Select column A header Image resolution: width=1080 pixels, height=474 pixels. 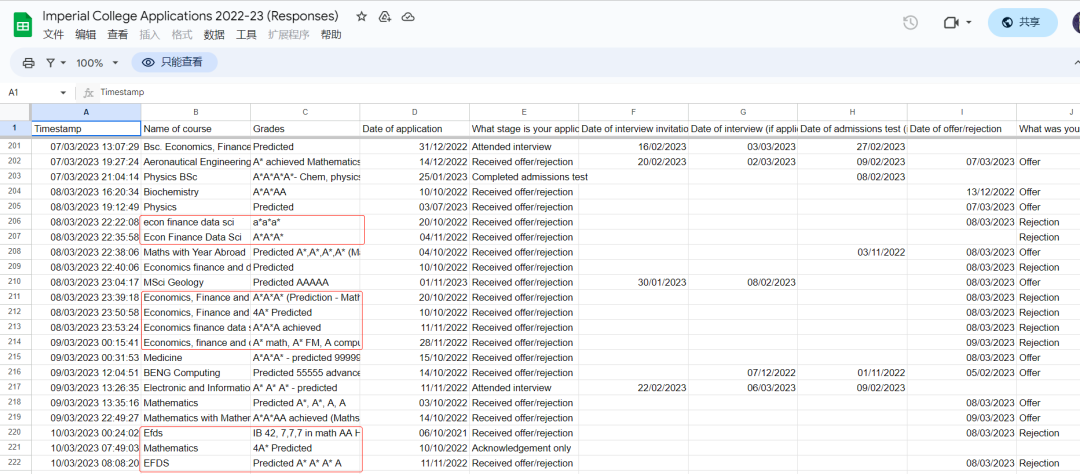(86, 112)
